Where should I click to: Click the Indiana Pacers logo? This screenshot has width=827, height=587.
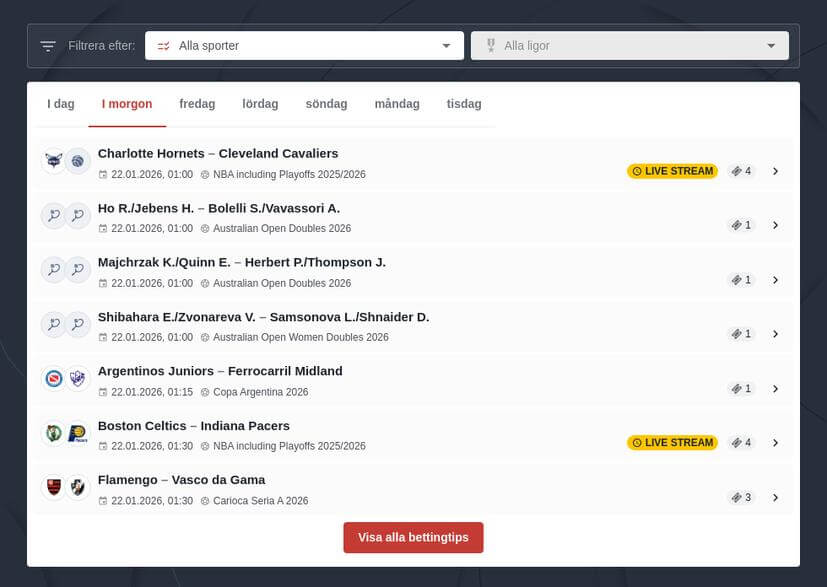pos(77,433)
